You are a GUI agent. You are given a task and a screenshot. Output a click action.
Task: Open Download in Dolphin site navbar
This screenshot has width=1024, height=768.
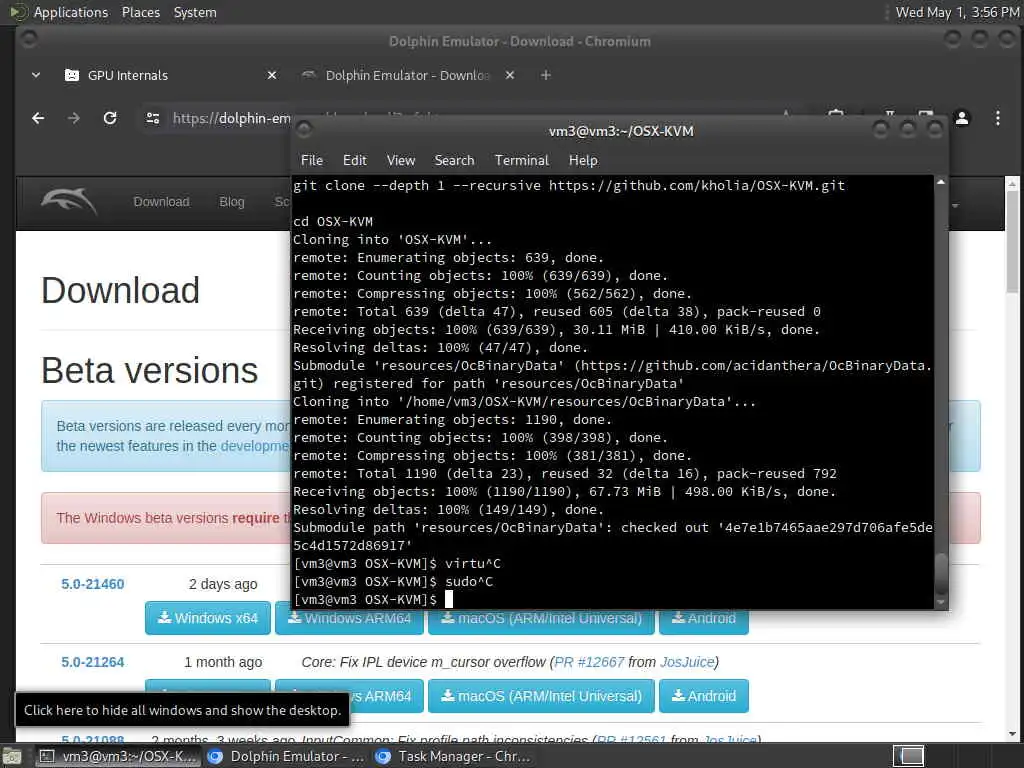coord(161,202)
